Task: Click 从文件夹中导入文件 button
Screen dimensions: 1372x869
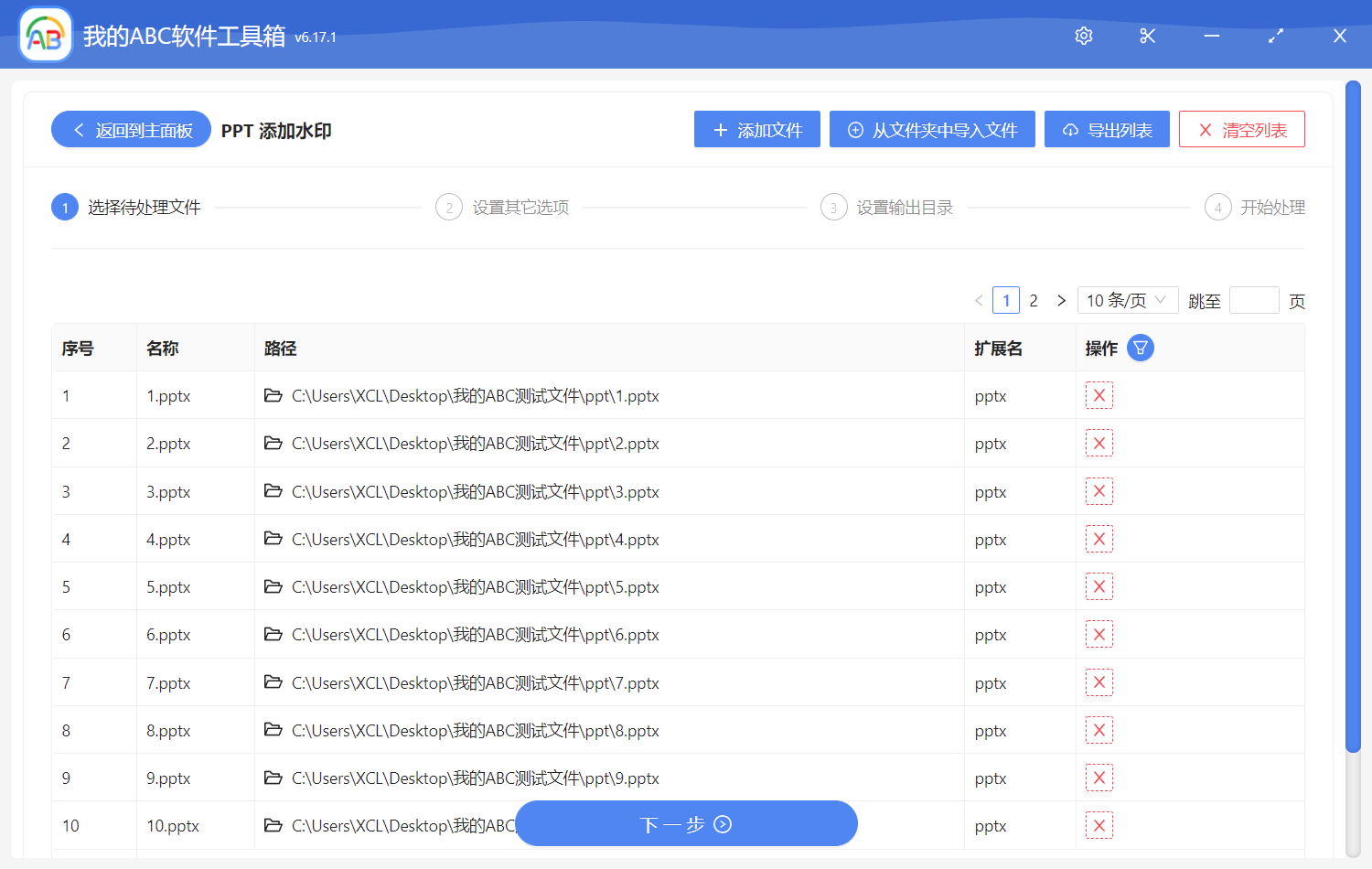Action: point(932,130)
